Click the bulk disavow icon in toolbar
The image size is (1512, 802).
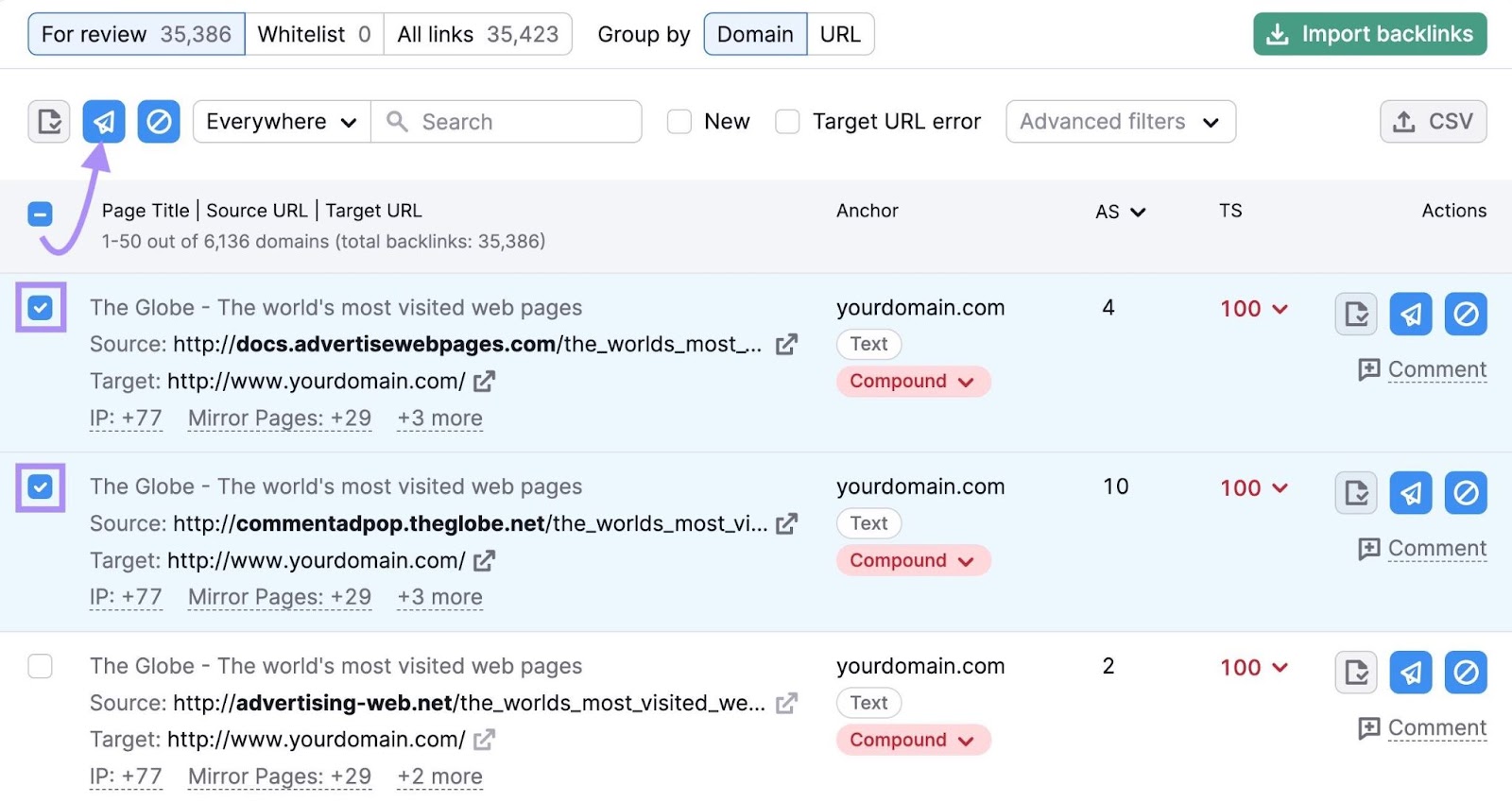(x=159, y=122)
